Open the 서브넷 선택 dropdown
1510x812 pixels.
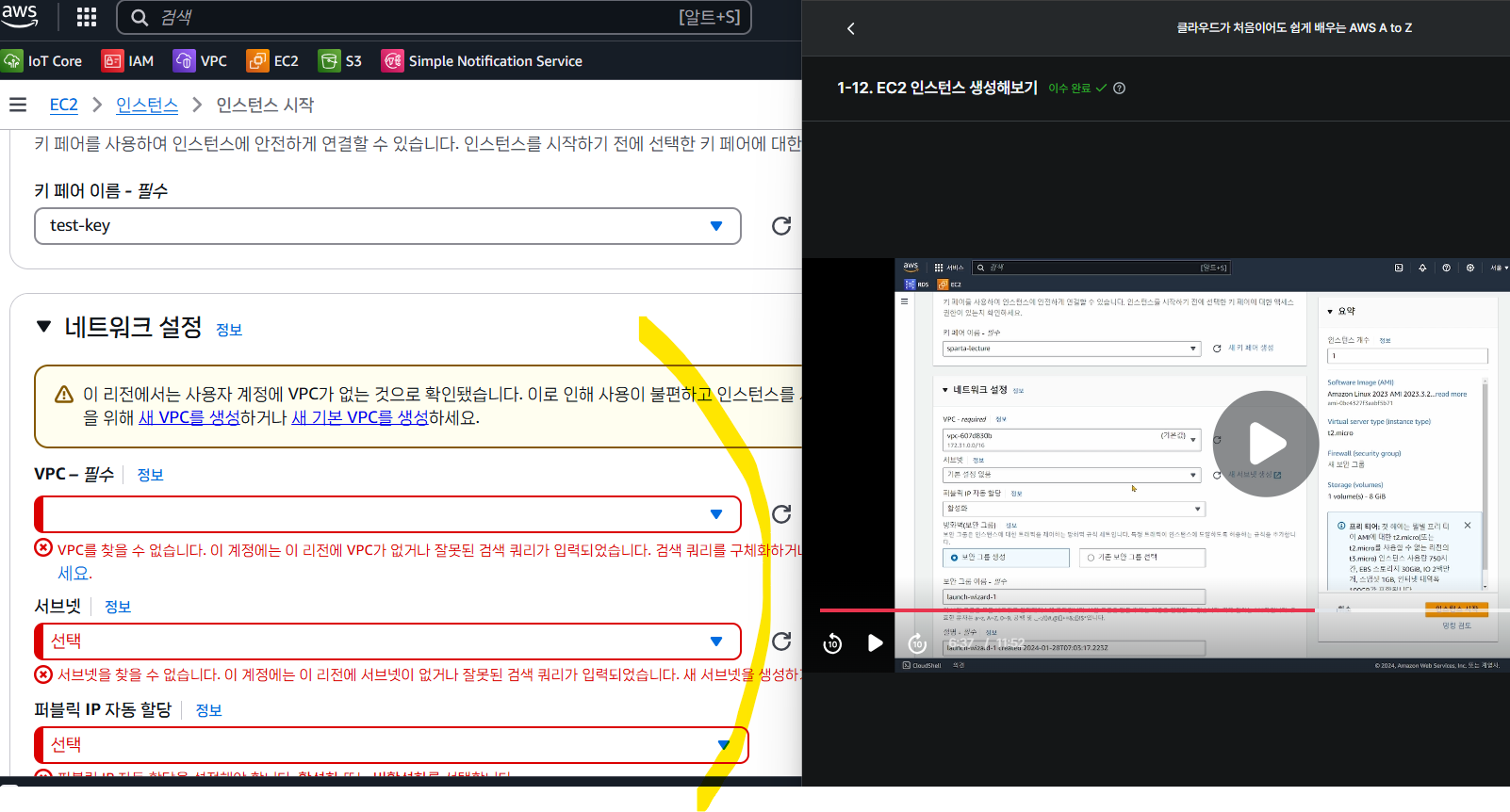(x=387, y=641)
